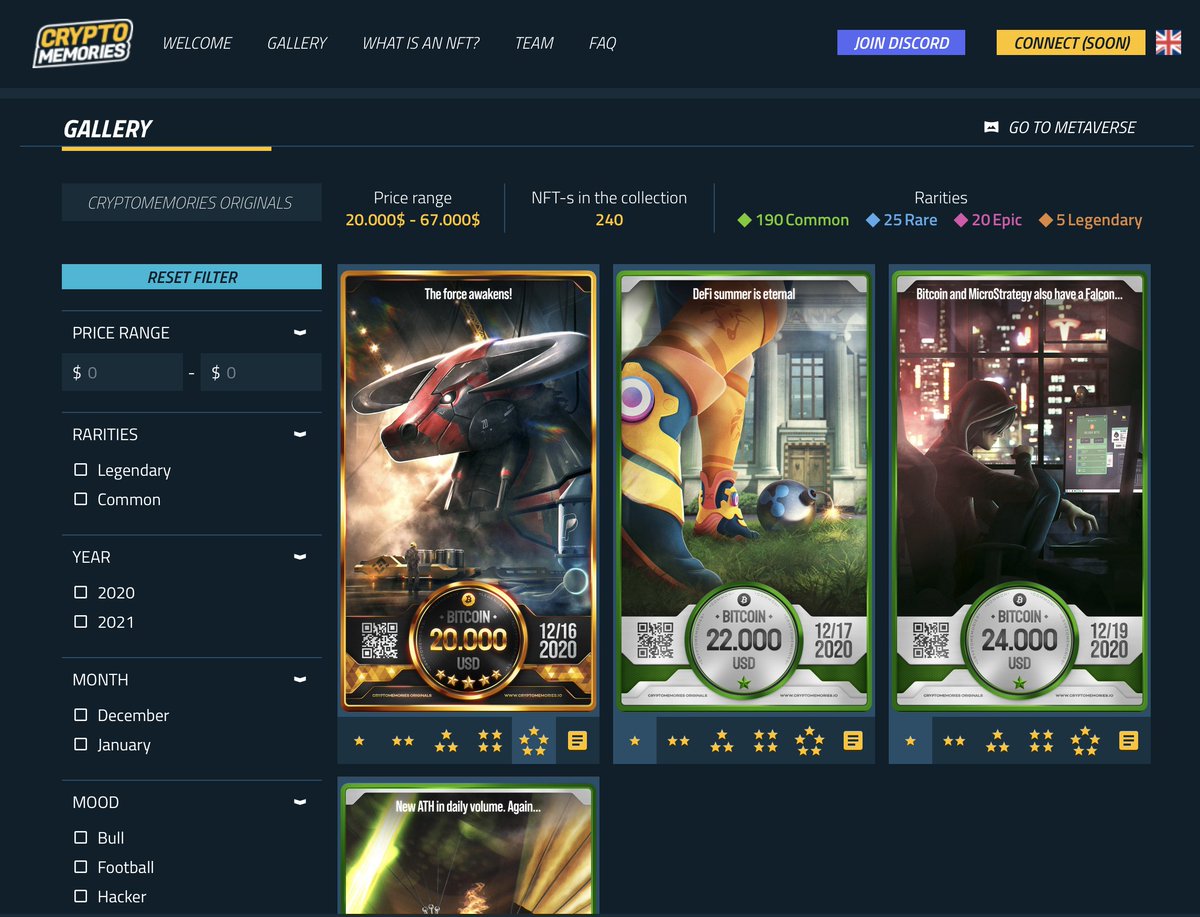Image resolution: width=1200 pixels, height=917 pixels.
Task: Open the MicroStrategy Falcon NFT card
Action: [x=1019, y=490]
